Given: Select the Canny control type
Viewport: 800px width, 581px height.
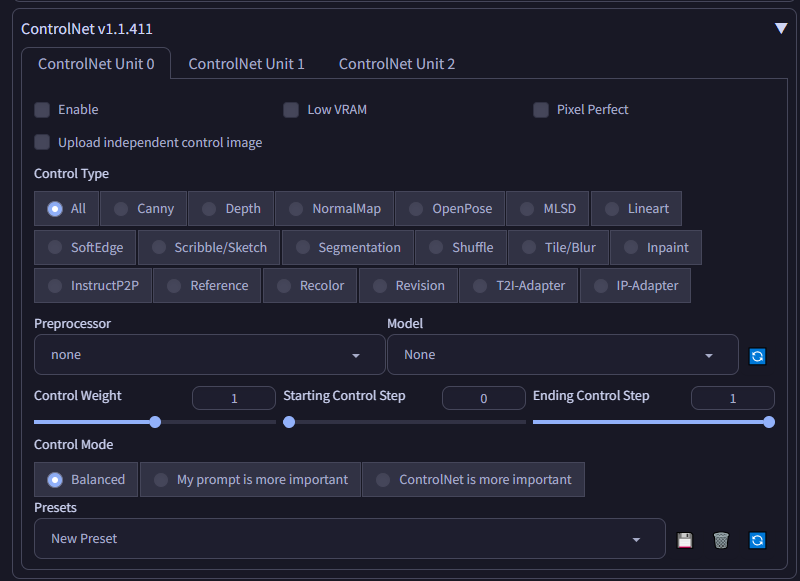Looking at the screenshot, I should [x=144, y=209].
